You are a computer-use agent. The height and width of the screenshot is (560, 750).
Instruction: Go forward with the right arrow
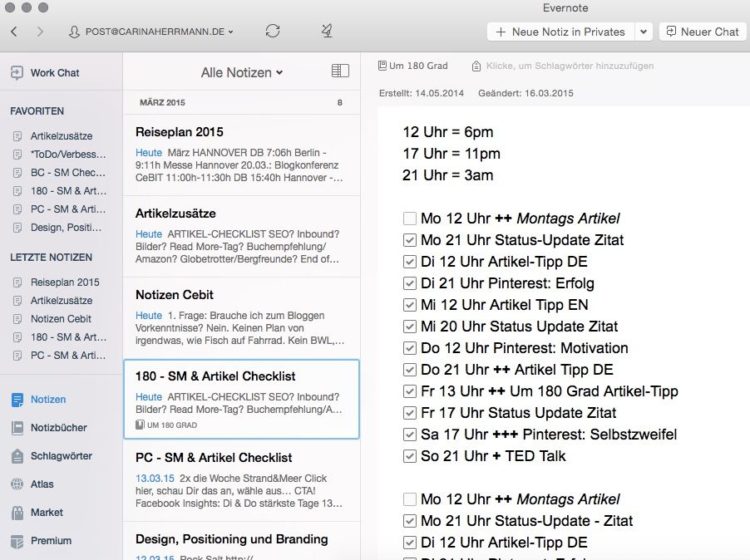click(x=40, y=32)
